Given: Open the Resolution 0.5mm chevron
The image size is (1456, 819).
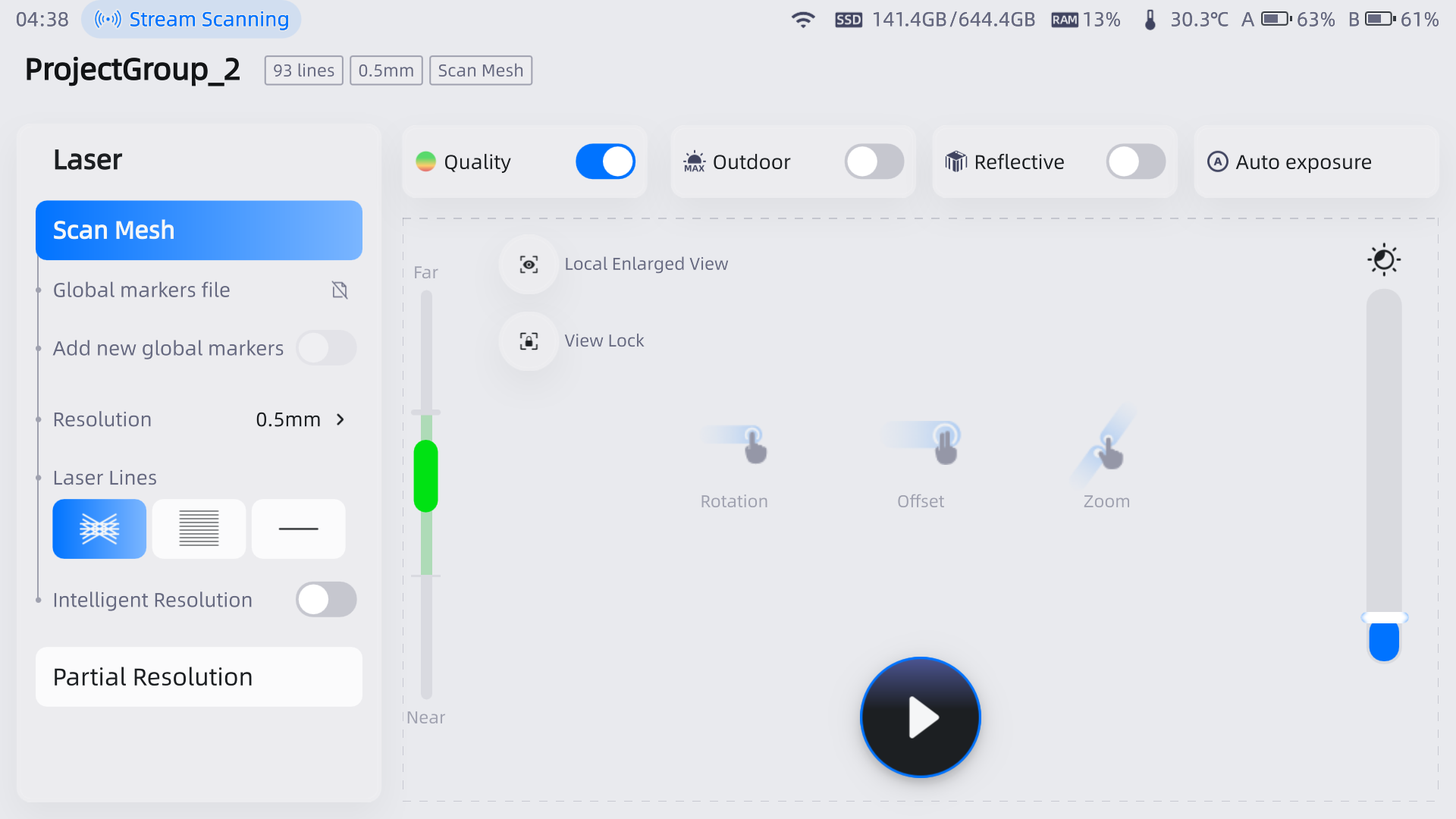Looking at the screenshot, I should pyautogui.click(x=340, y=419).
